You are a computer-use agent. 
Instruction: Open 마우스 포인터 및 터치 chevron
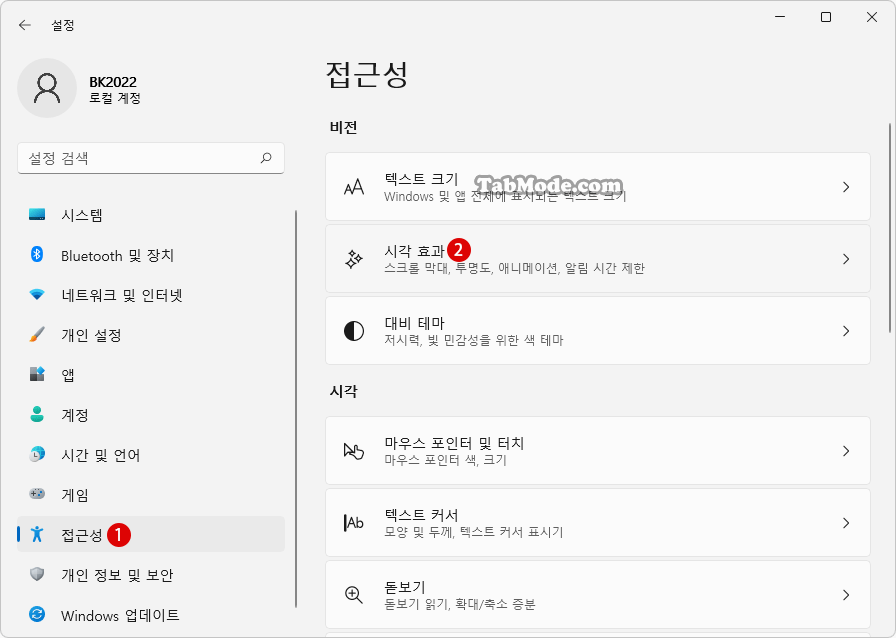pos(846,451)
